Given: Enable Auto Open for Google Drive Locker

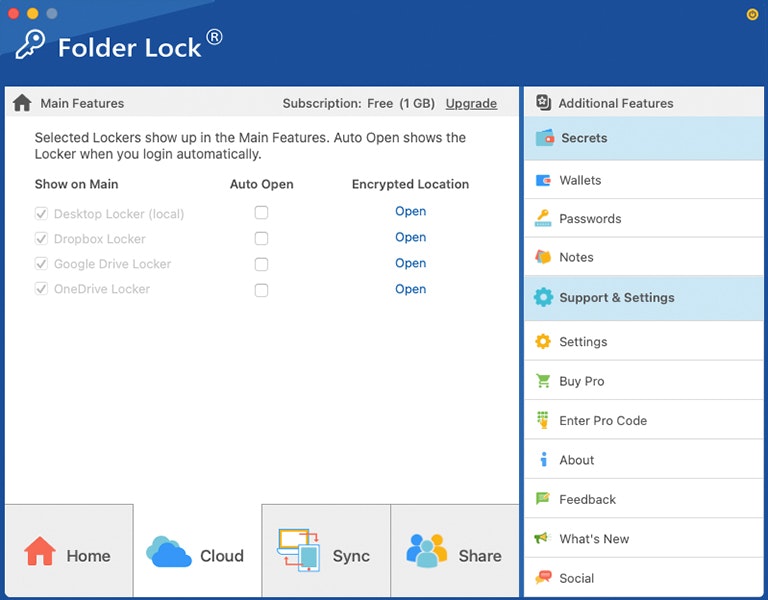Looking at the screenshot, I should [x=262, y=264].
